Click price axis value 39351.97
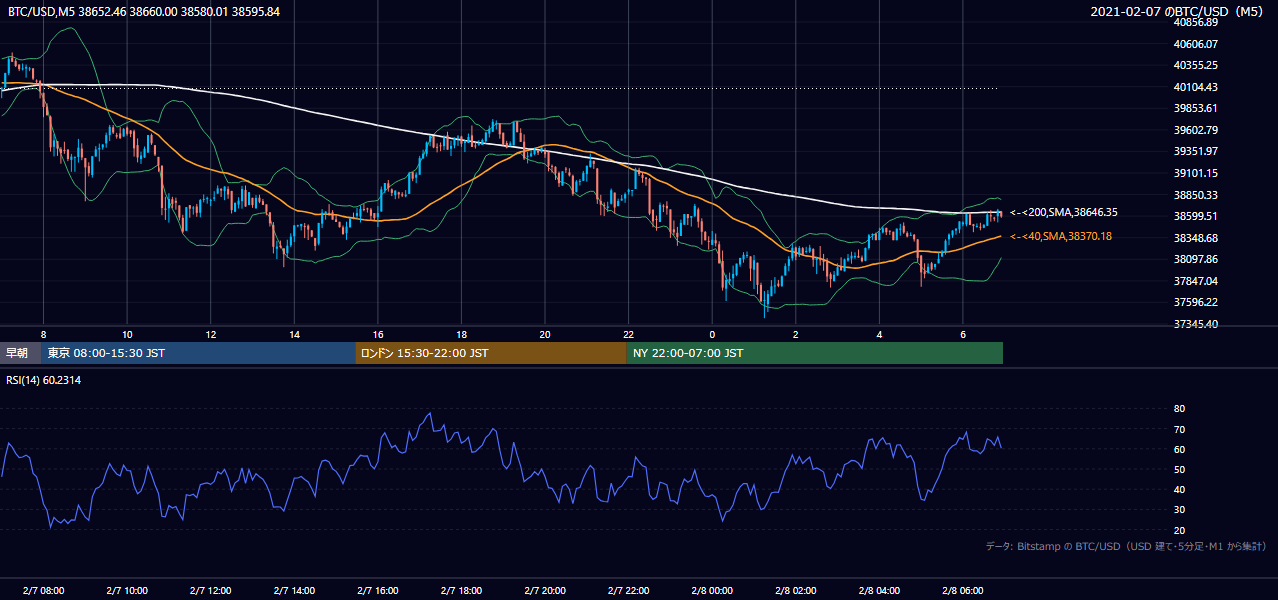 tap(1195, 151)
